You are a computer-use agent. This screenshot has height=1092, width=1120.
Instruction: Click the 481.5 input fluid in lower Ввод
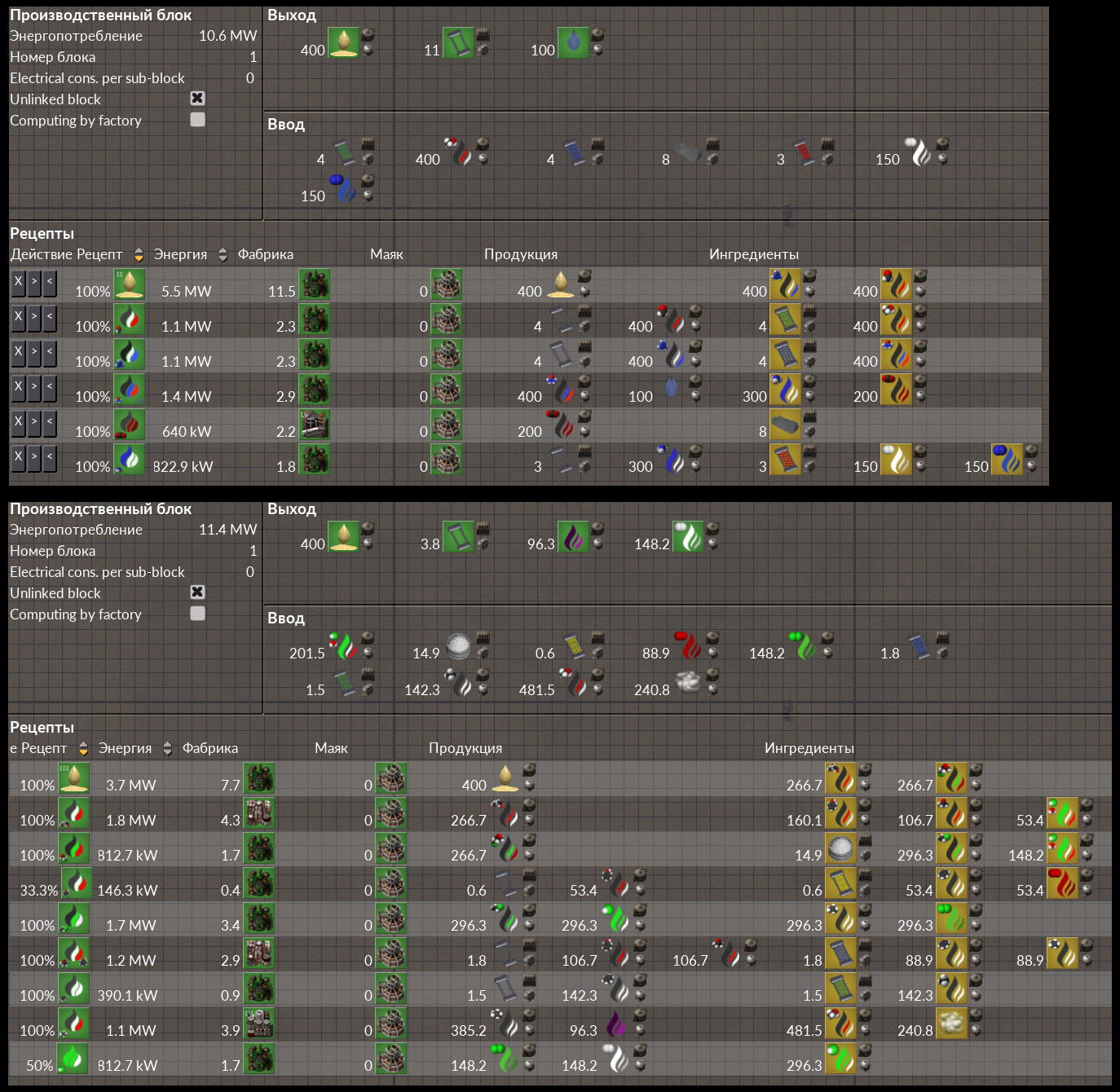pos(573,683)
